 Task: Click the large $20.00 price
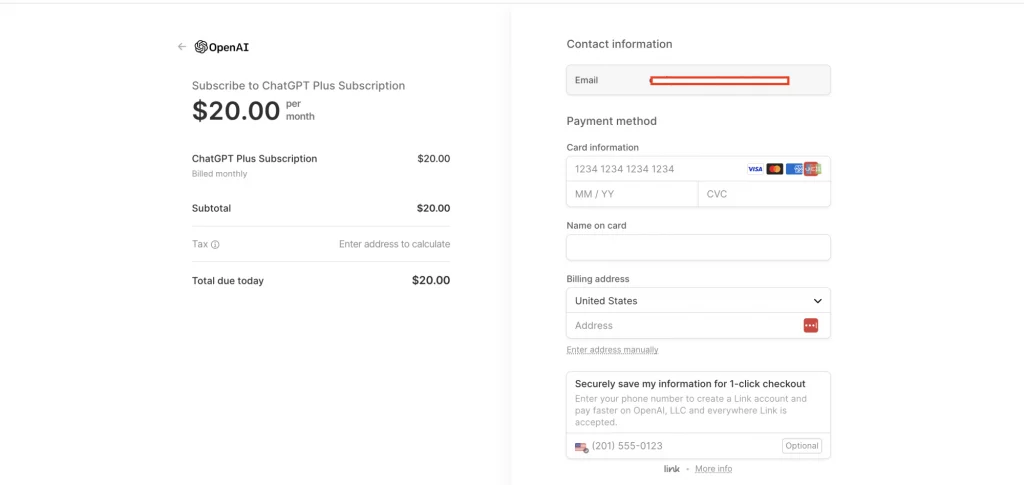[x=236, y=111]
